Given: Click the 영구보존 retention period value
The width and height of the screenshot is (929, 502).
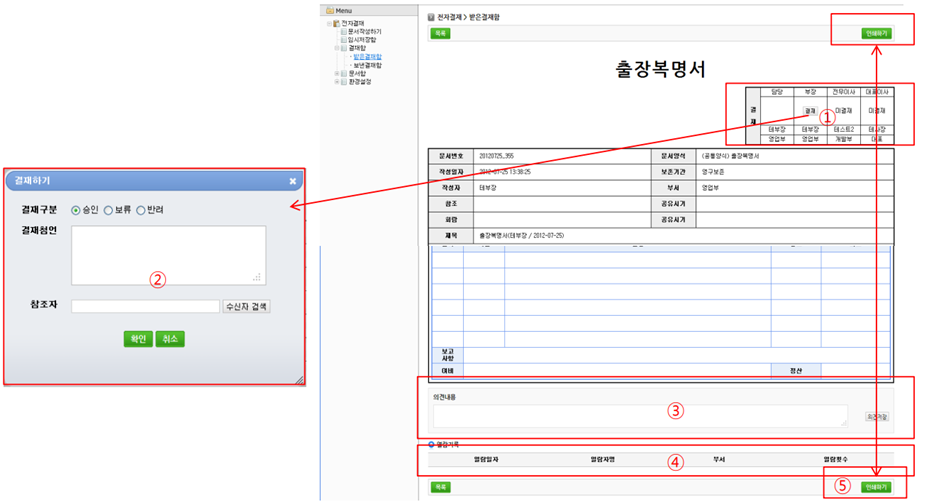Looking at the screenshot, I should pyautogui.click(x=713, y=172).
